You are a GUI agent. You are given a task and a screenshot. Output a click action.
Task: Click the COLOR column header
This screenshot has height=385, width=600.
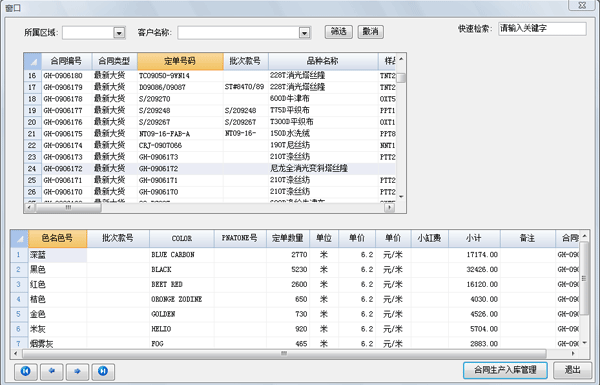pos(182,238)
